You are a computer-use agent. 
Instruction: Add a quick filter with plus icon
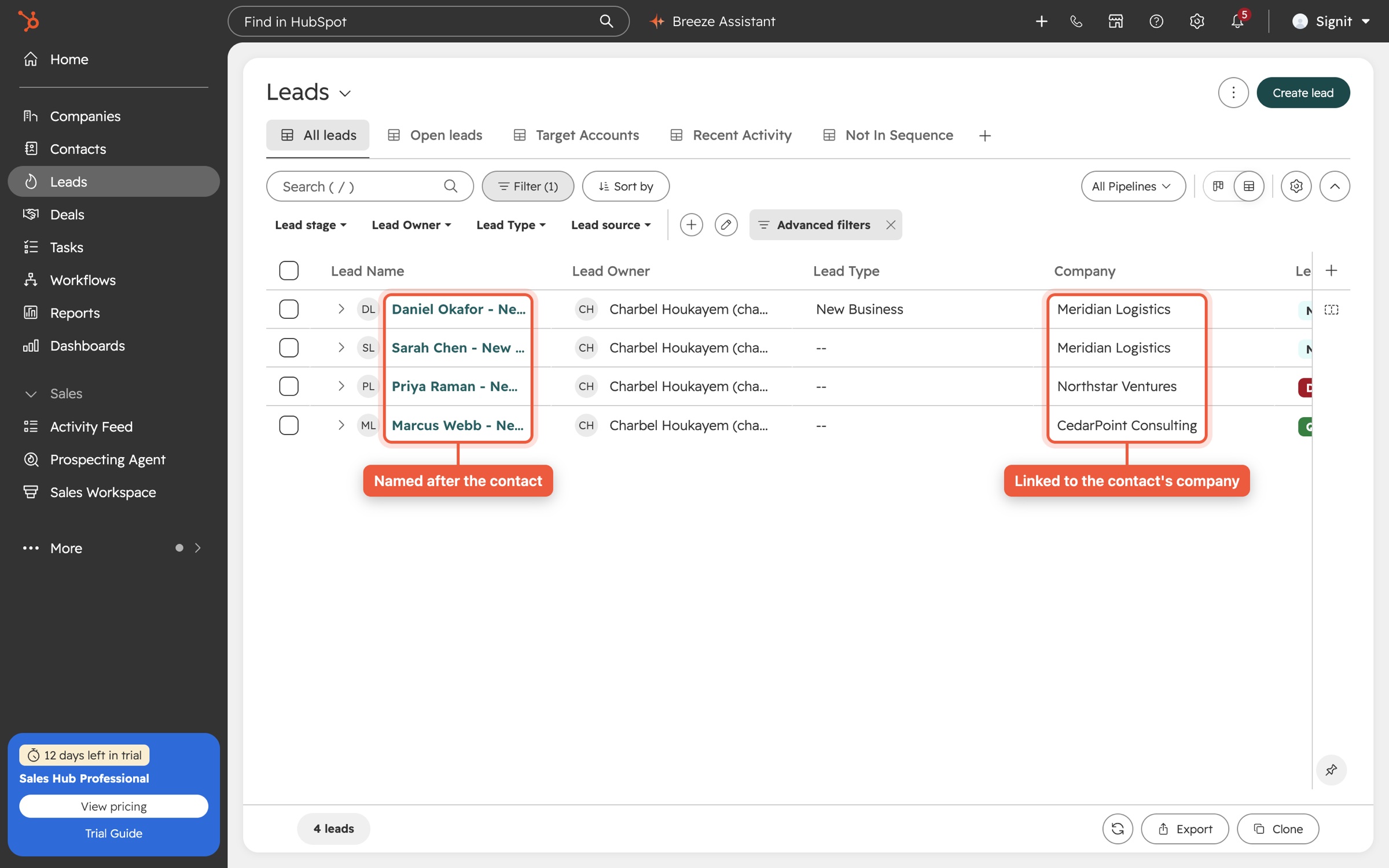pos(691,225)
